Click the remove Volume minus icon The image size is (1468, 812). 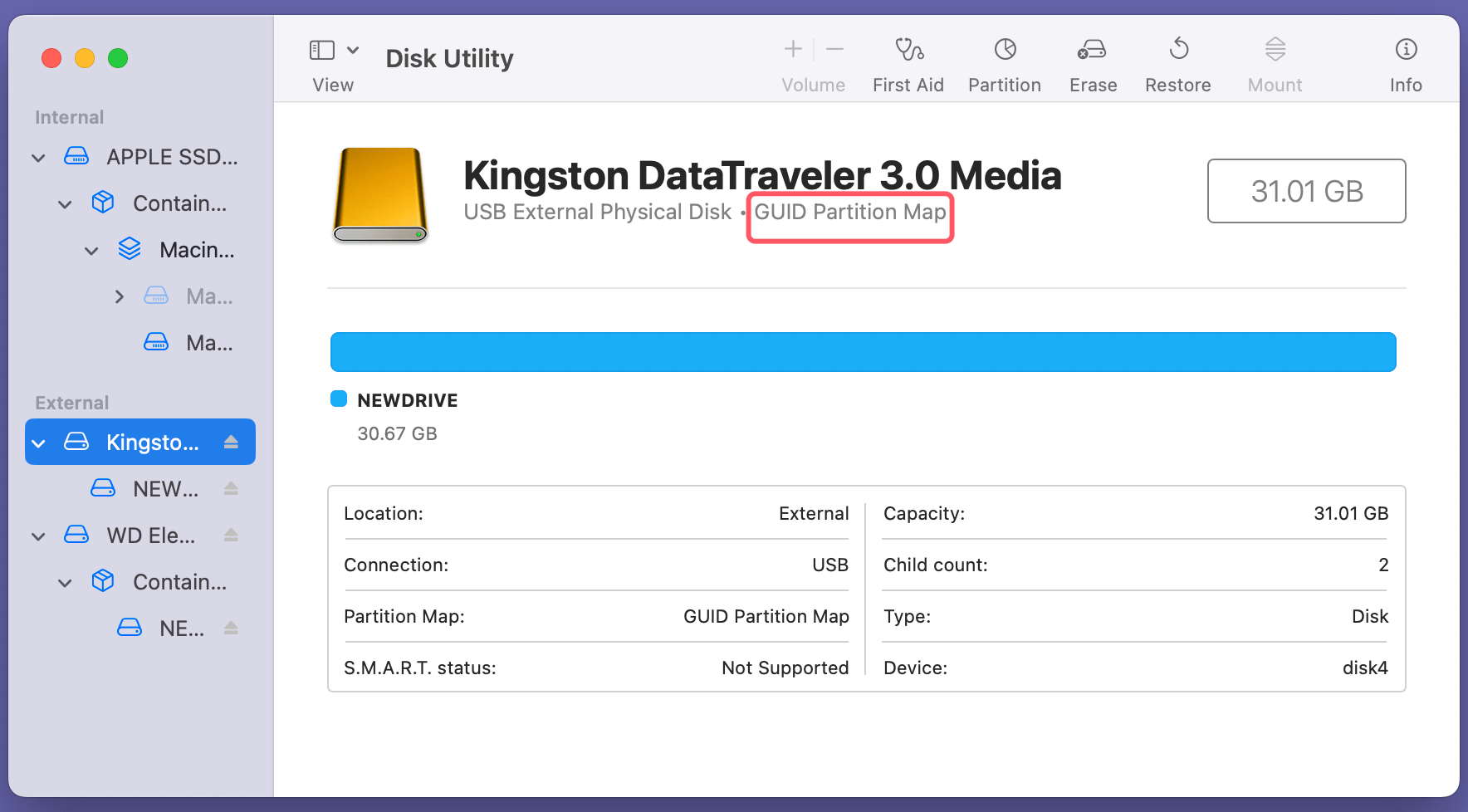834,49
